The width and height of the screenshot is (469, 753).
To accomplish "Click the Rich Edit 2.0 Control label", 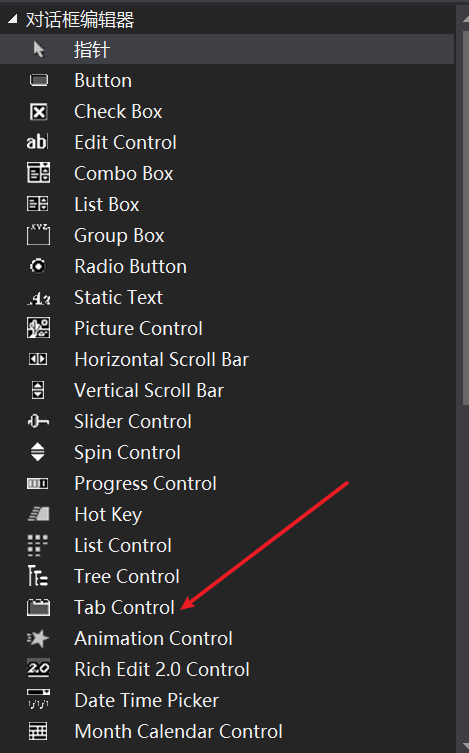I will [162, 669].
